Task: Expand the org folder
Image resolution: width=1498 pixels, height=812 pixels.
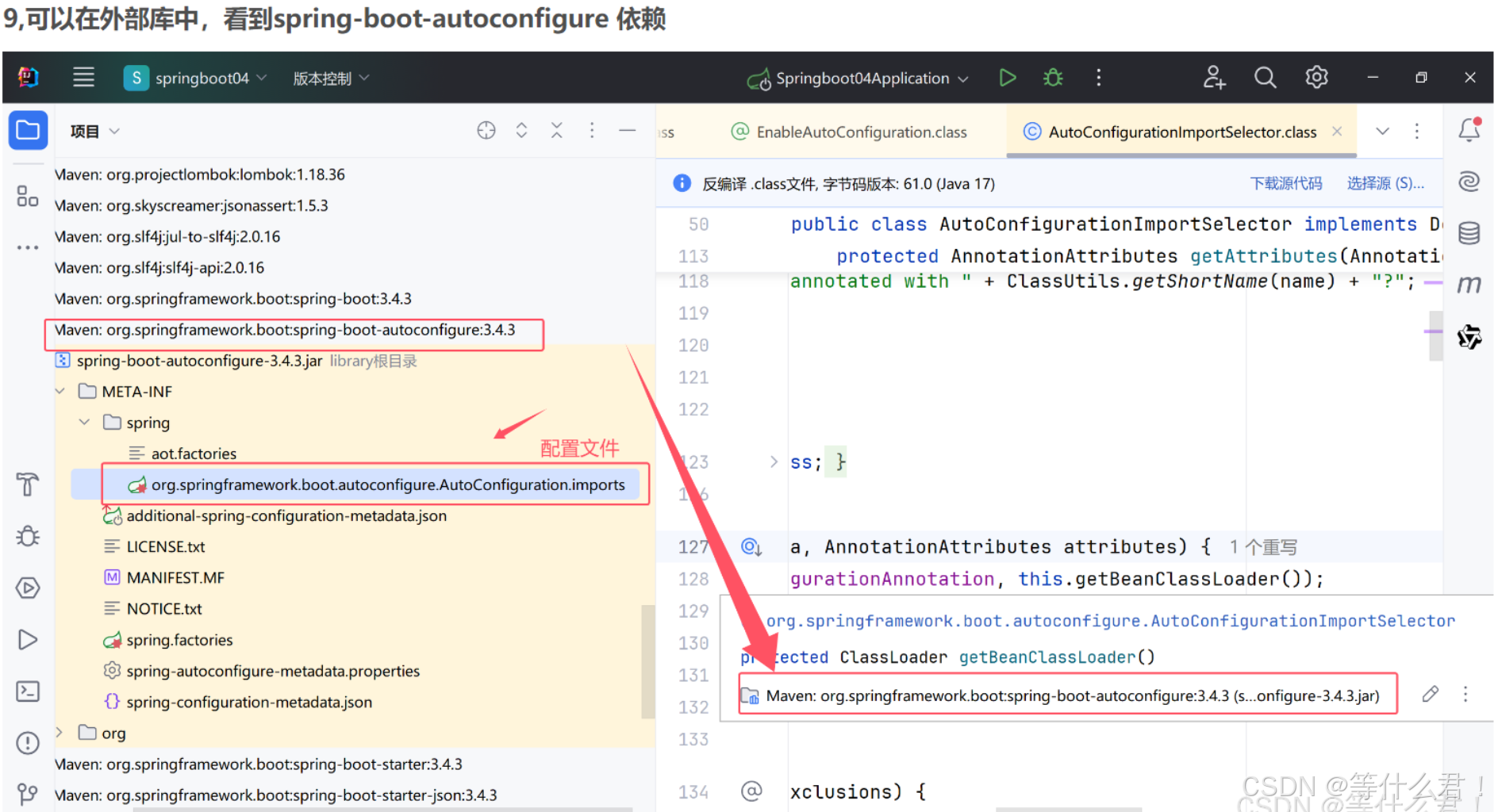Action: pos(59,732)
